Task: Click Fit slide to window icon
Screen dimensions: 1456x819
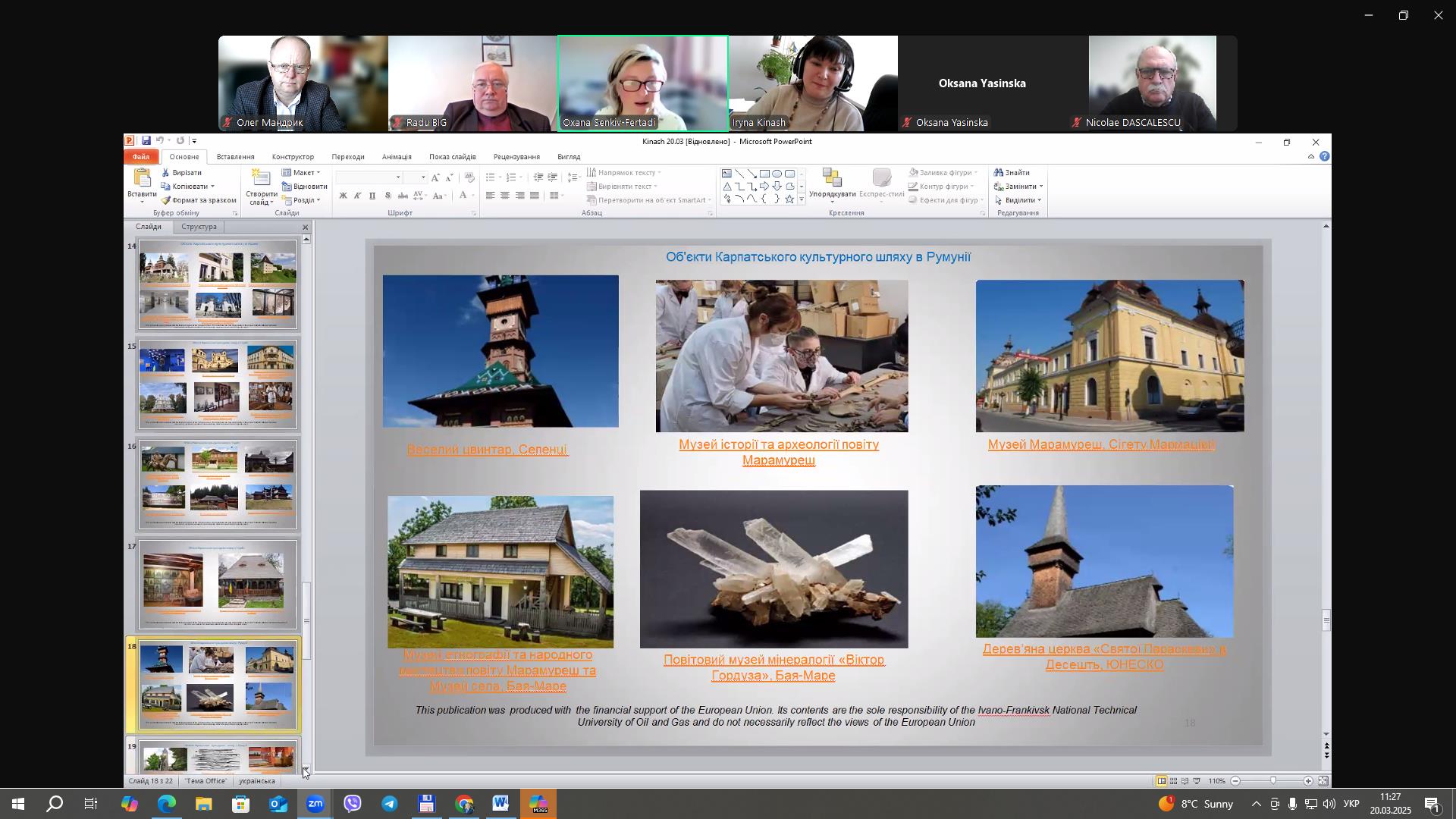Action: [1323, 781]
